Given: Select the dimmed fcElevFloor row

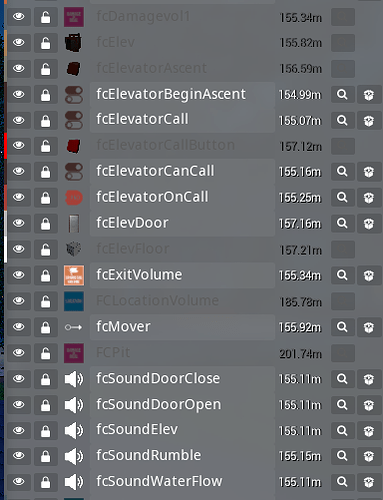Looking at the screenshot, I should coord(182,249).
